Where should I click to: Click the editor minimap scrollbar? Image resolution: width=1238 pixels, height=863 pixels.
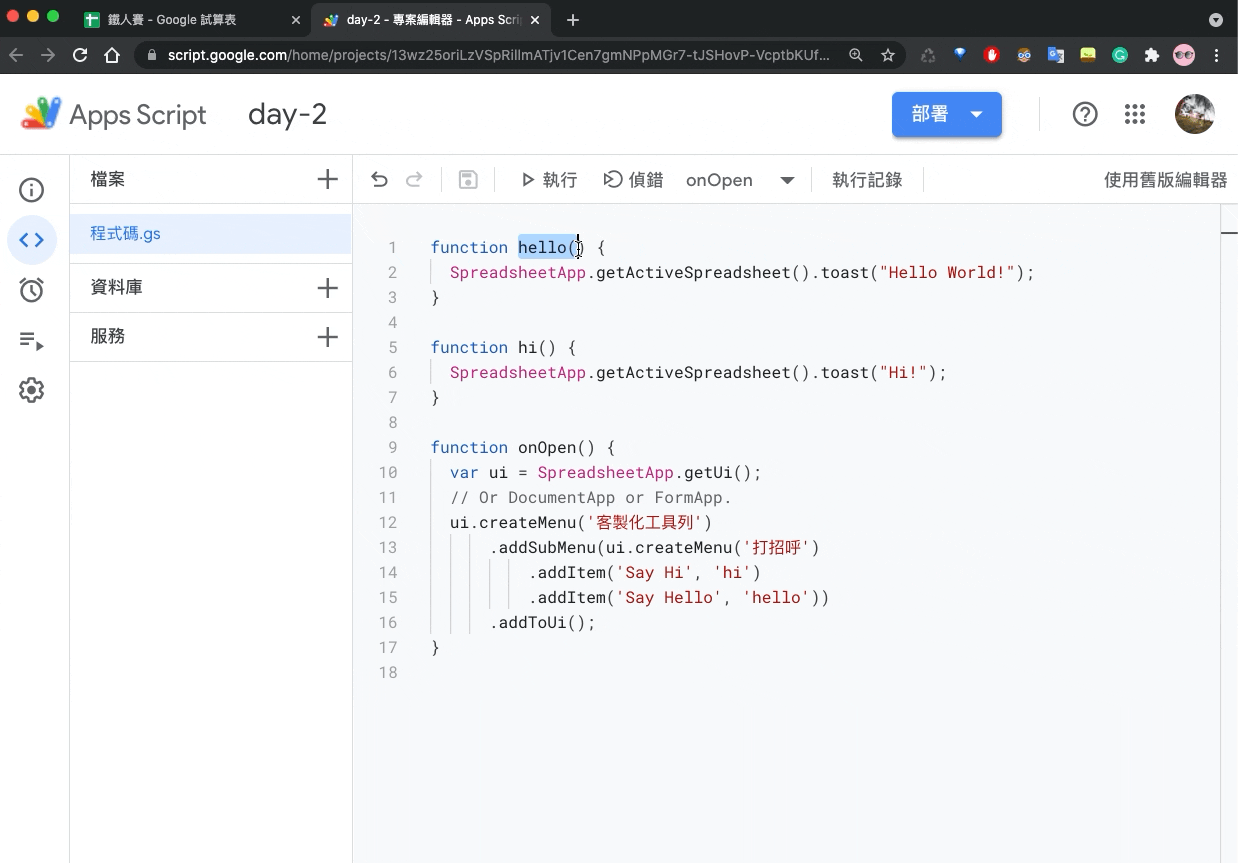click(x=1229, y=232)
